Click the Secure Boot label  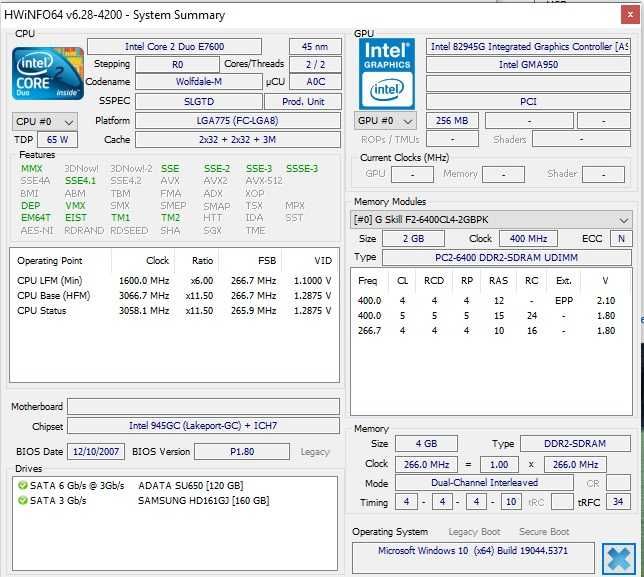(544, 532)
